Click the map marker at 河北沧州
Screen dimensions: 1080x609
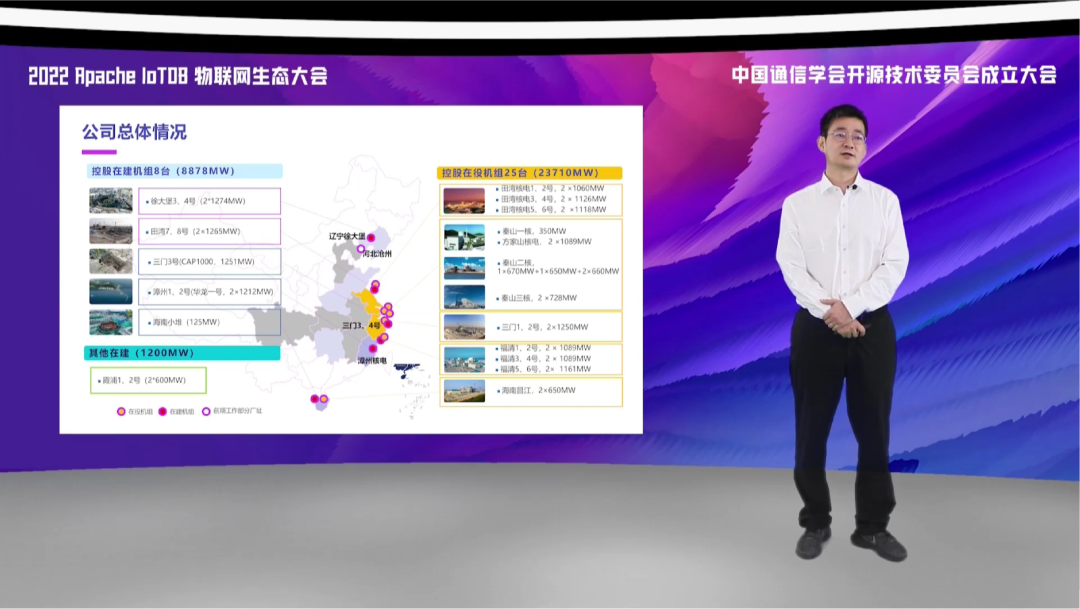[x=360, y=251]
